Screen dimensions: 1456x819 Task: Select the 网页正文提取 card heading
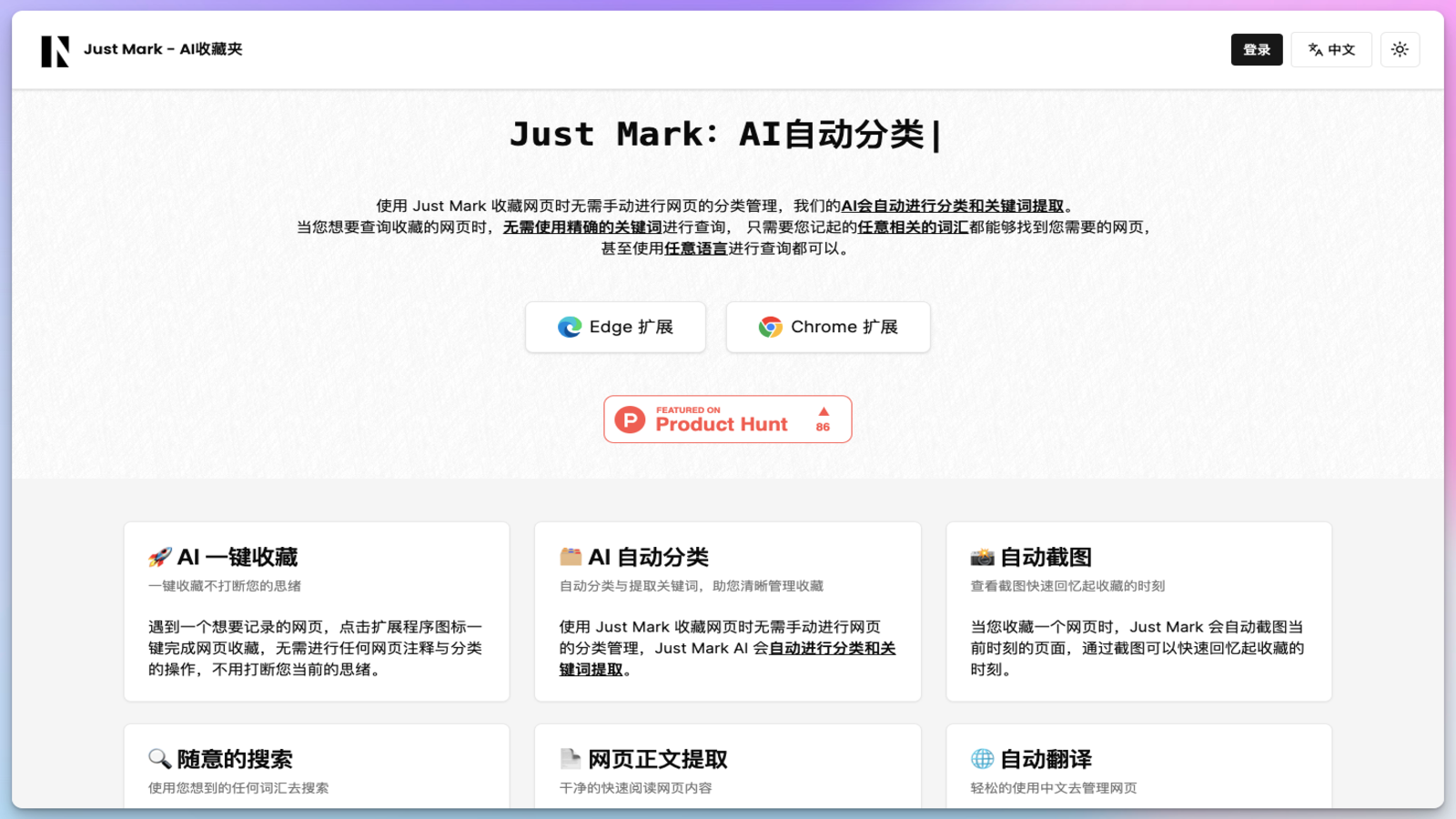click(x=658, y=759)
